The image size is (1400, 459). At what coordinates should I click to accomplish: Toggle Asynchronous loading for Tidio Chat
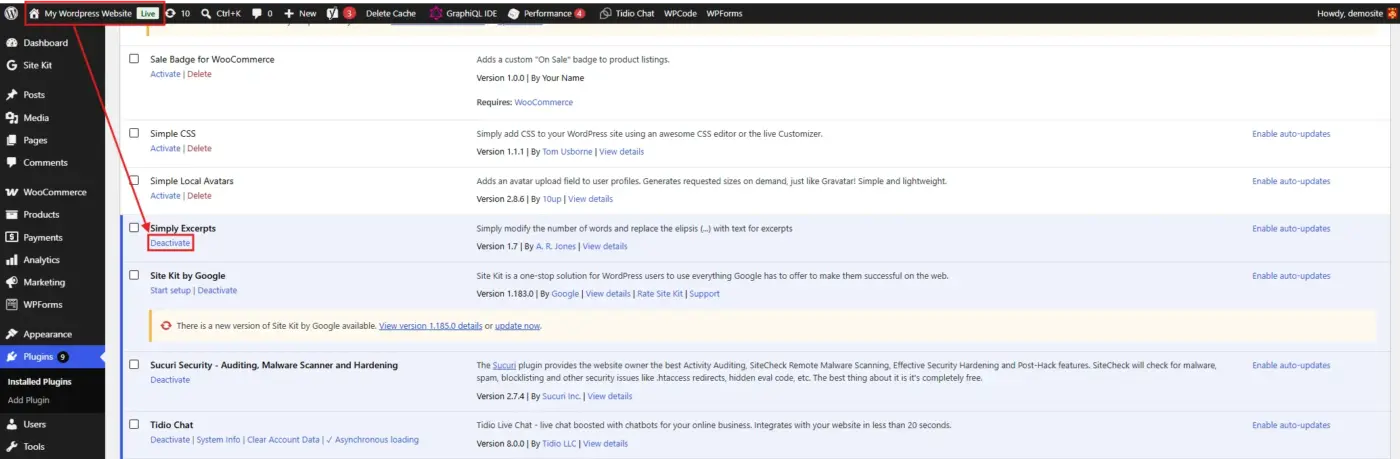tap(373, 440)
